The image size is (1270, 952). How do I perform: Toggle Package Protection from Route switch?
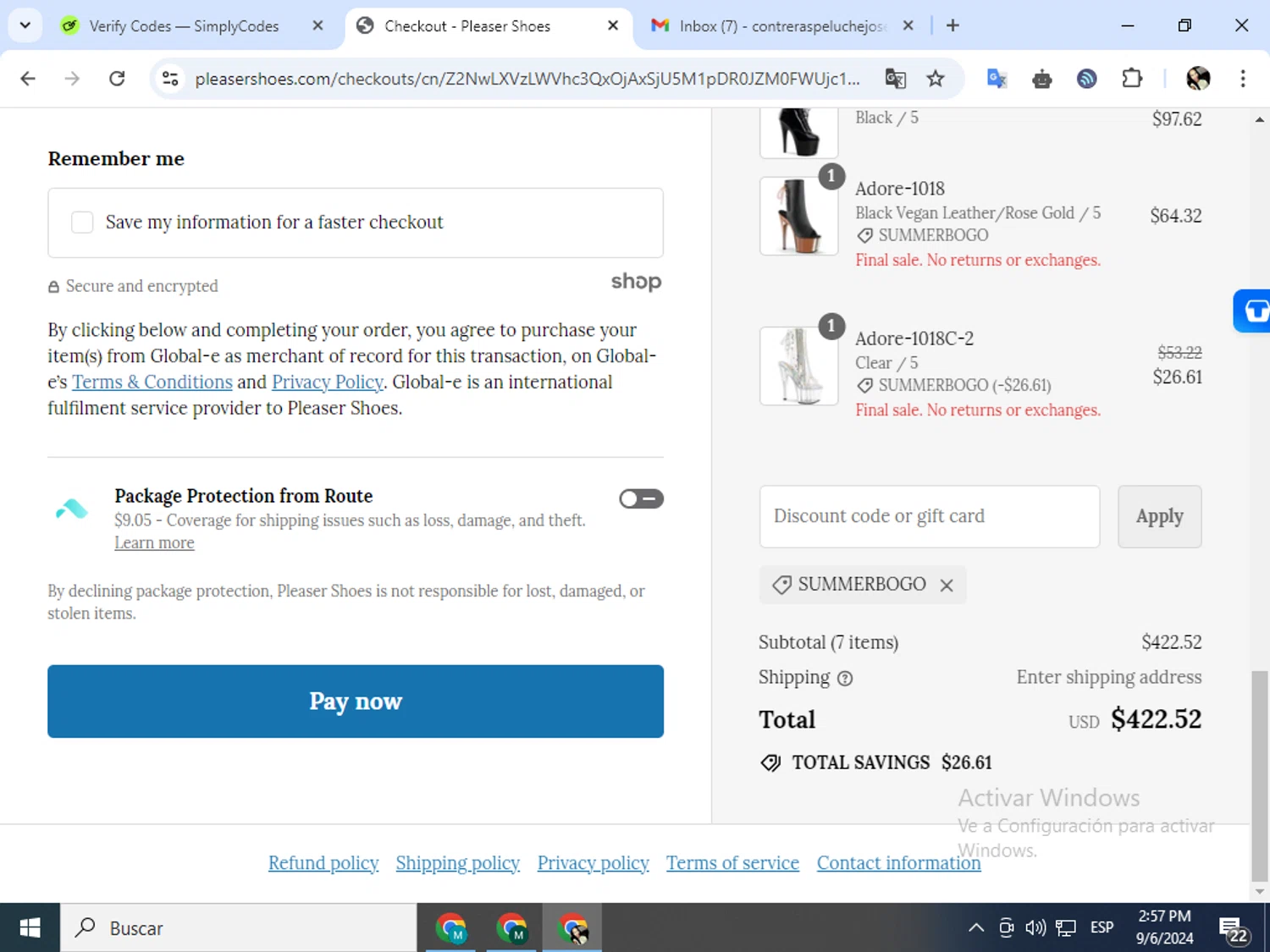point(641,498)
